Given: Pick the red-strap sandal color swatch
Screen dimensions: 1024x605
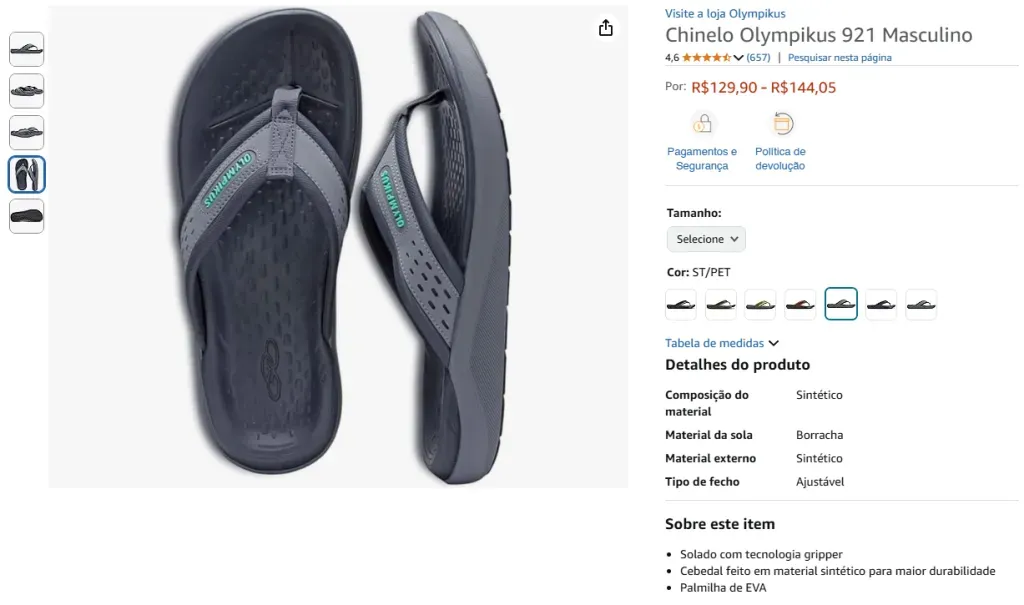Looking at the screenshot, I should tap(801, 304).
